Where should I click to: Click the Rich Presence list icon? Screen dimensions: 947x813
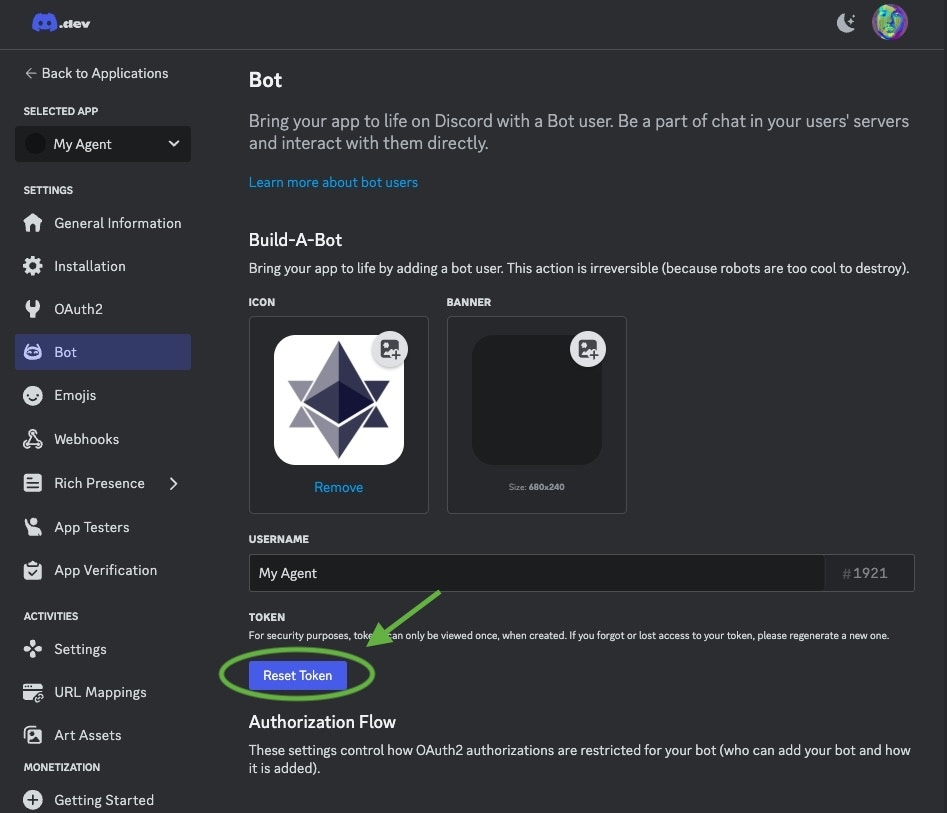(33, 483)
